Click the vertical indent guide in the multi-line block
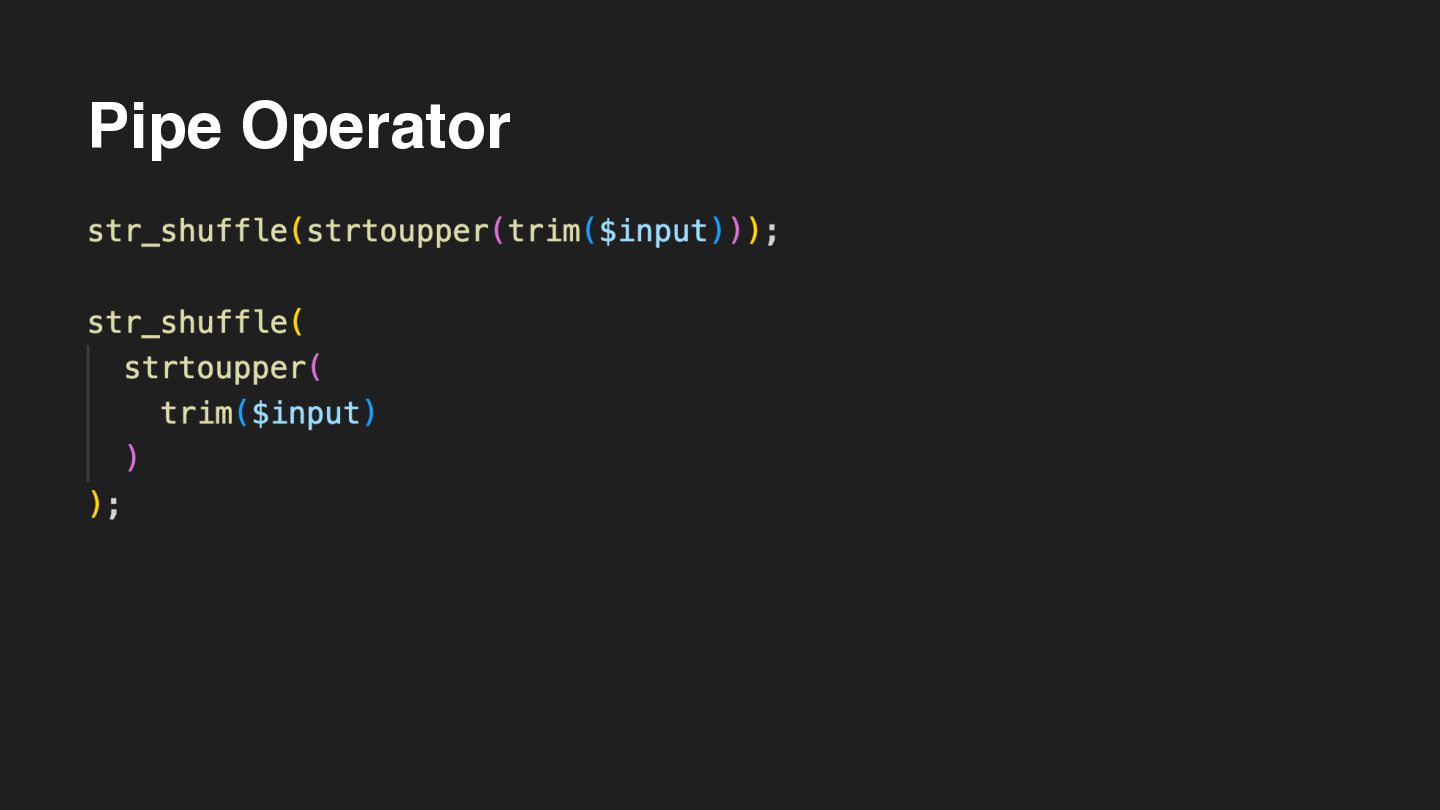Screen dimensions: 1440x810 pos(88,413)
